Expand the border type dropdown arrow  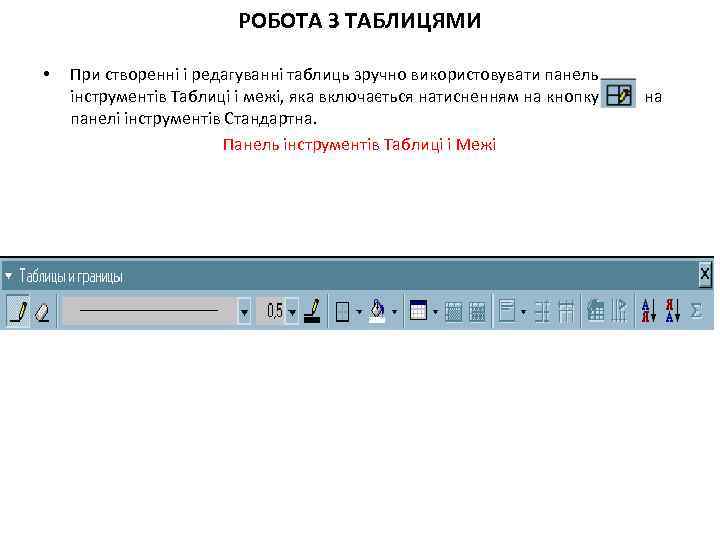(x=359, y=312)
